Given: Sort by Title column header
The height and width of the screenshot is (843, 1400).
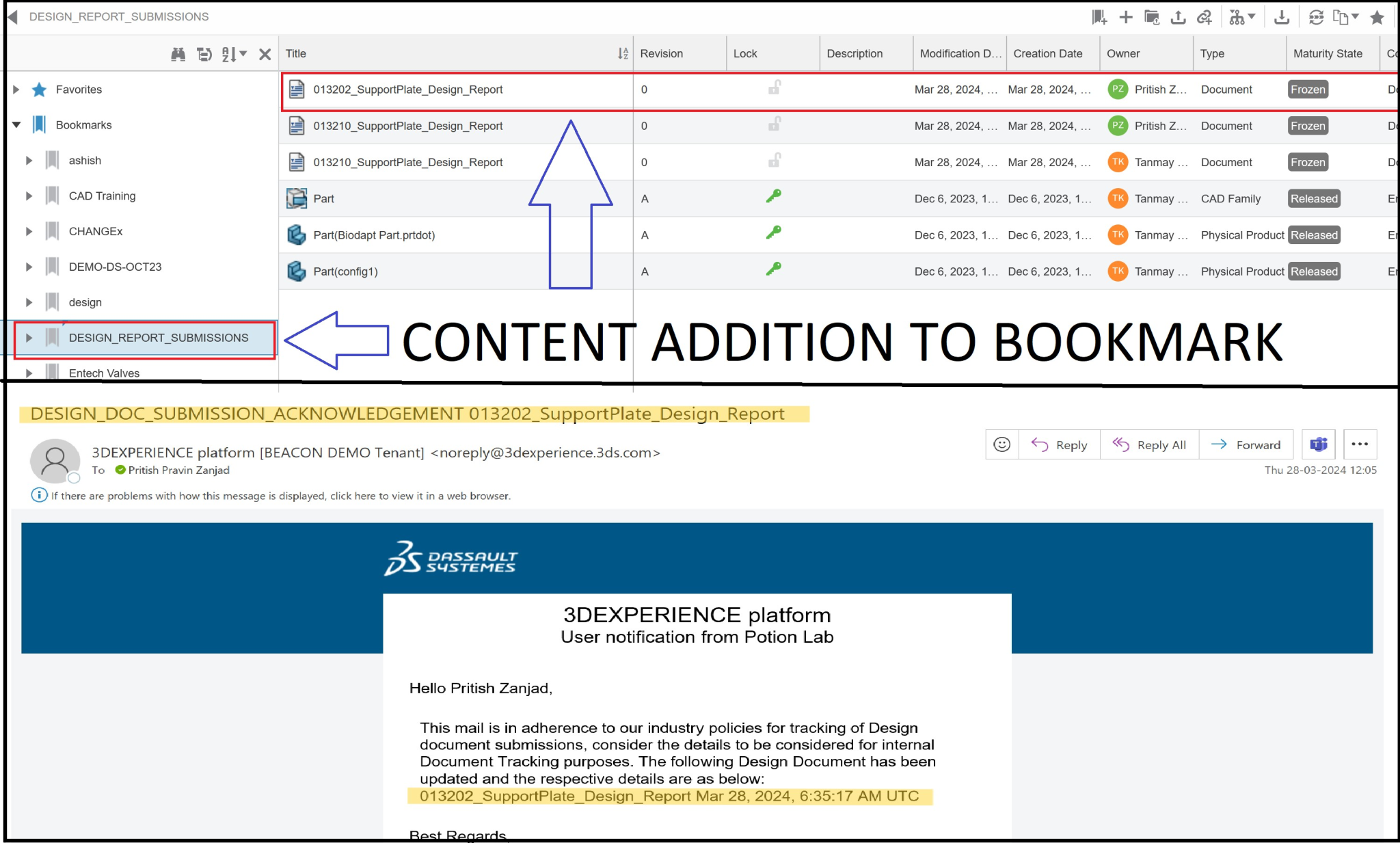Looking at the screenshot, I should 296,54.
